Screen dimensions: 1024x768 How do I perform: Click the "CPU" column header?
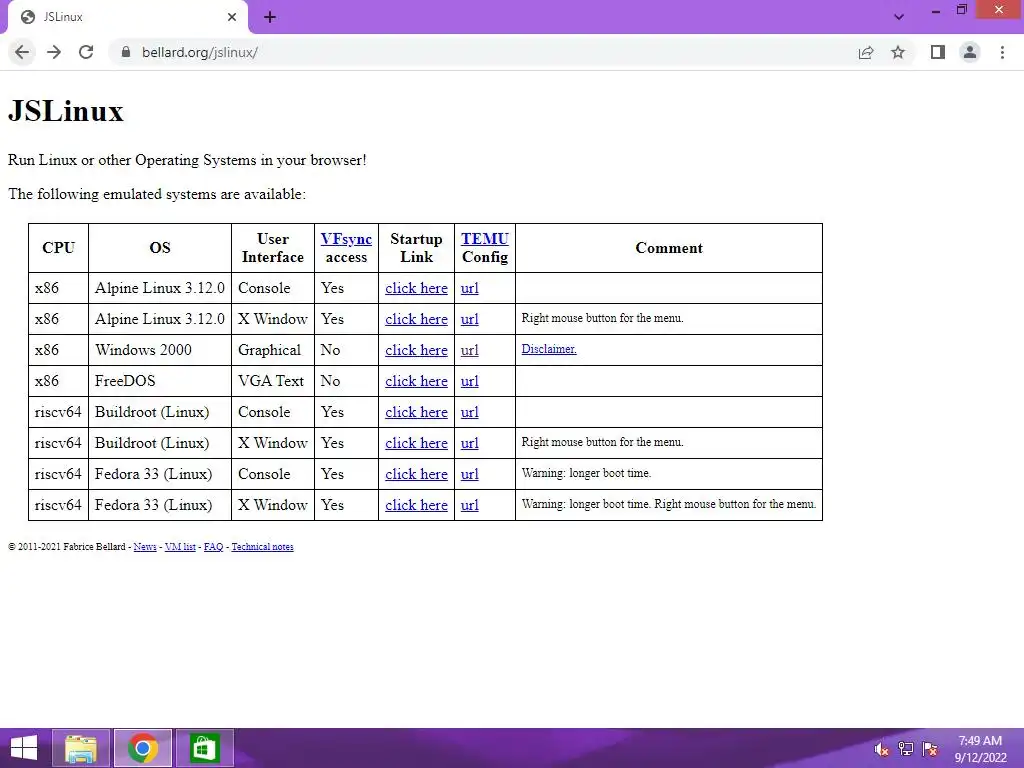[x=58, y=248]
